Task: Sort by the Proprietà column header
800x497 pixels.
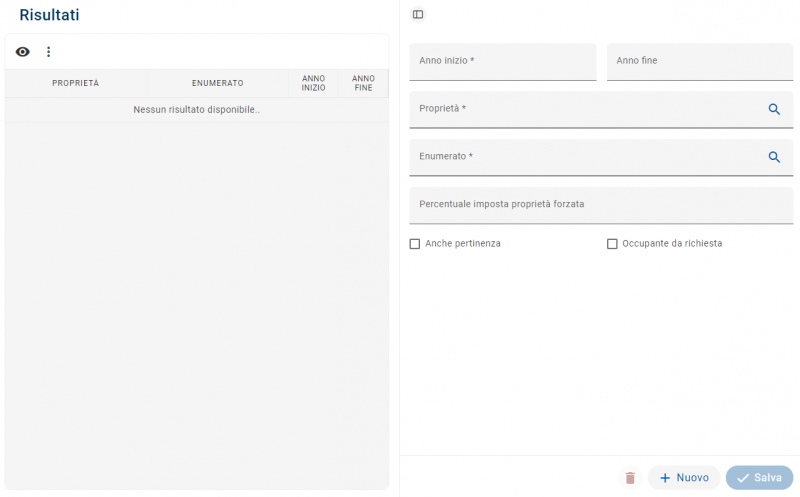Action: pos(76,83)
